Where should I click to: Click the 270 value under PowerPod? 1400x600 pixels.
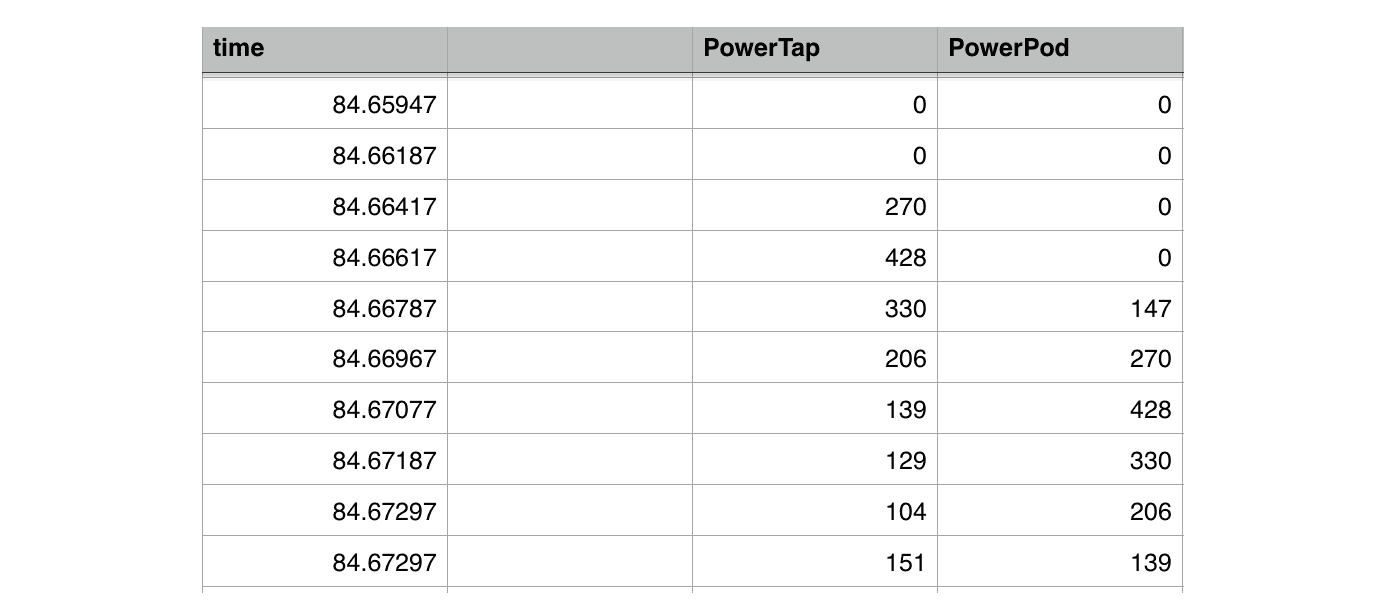1150,359
